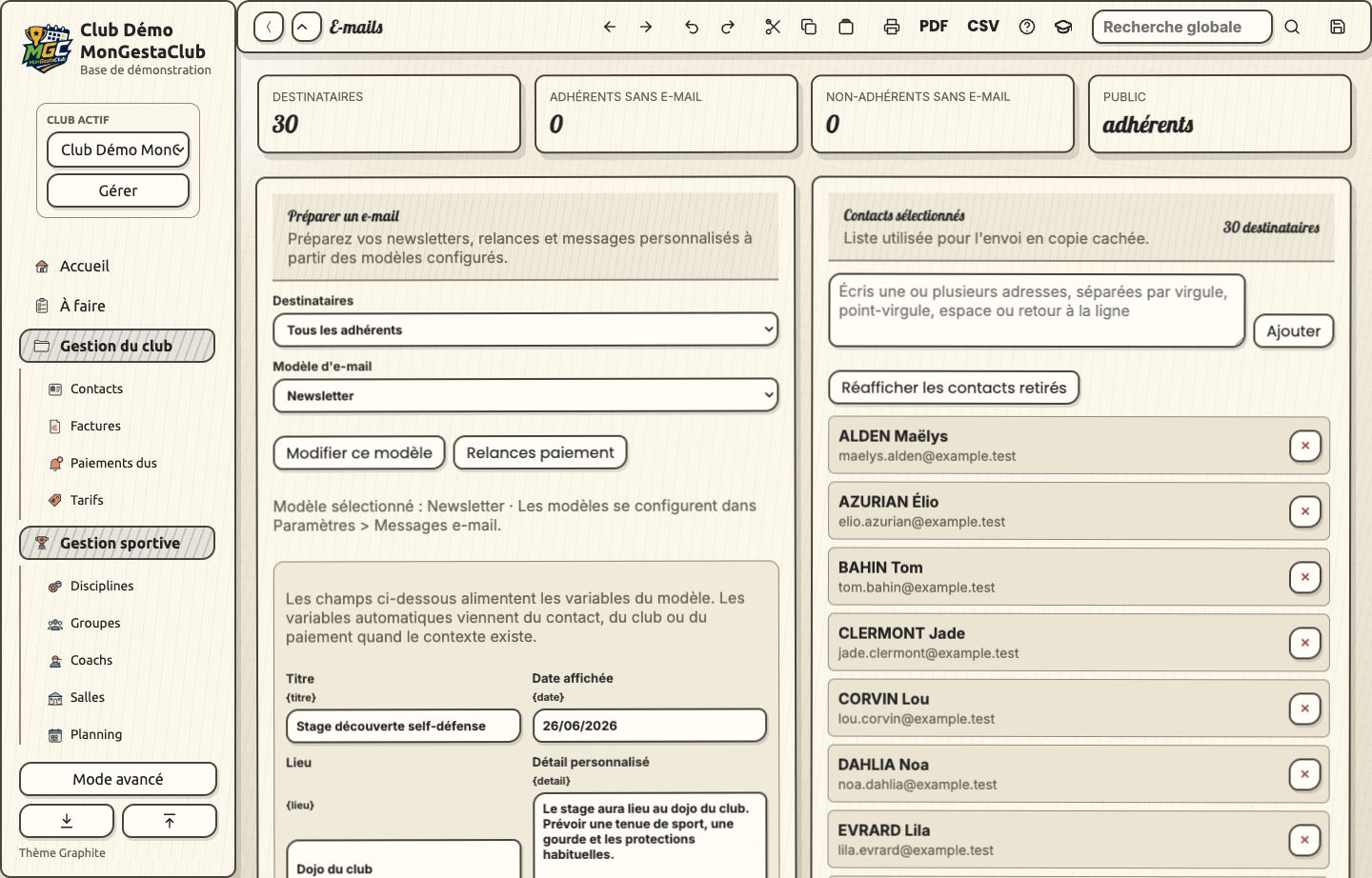Remove CLERMONT Jade from the recipients
The width and height of the screenshot is (1372, 878).
pyautogui.click(x=1305, y=643)
